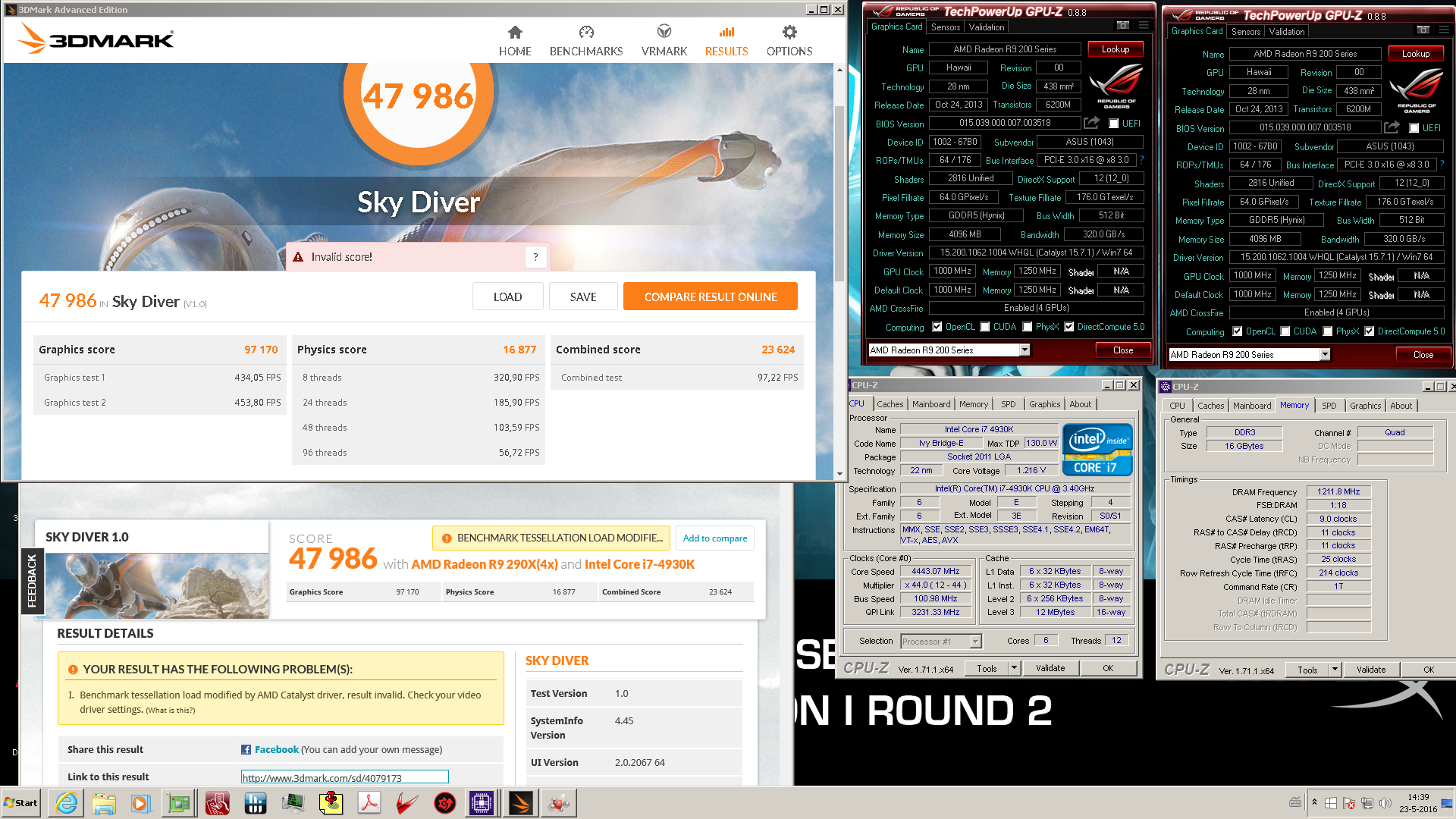The width and height of the screenshot is (1456, 819).
Task: Click Bus Interface question mark in left GPU-Z
Action: [1141, 160]
